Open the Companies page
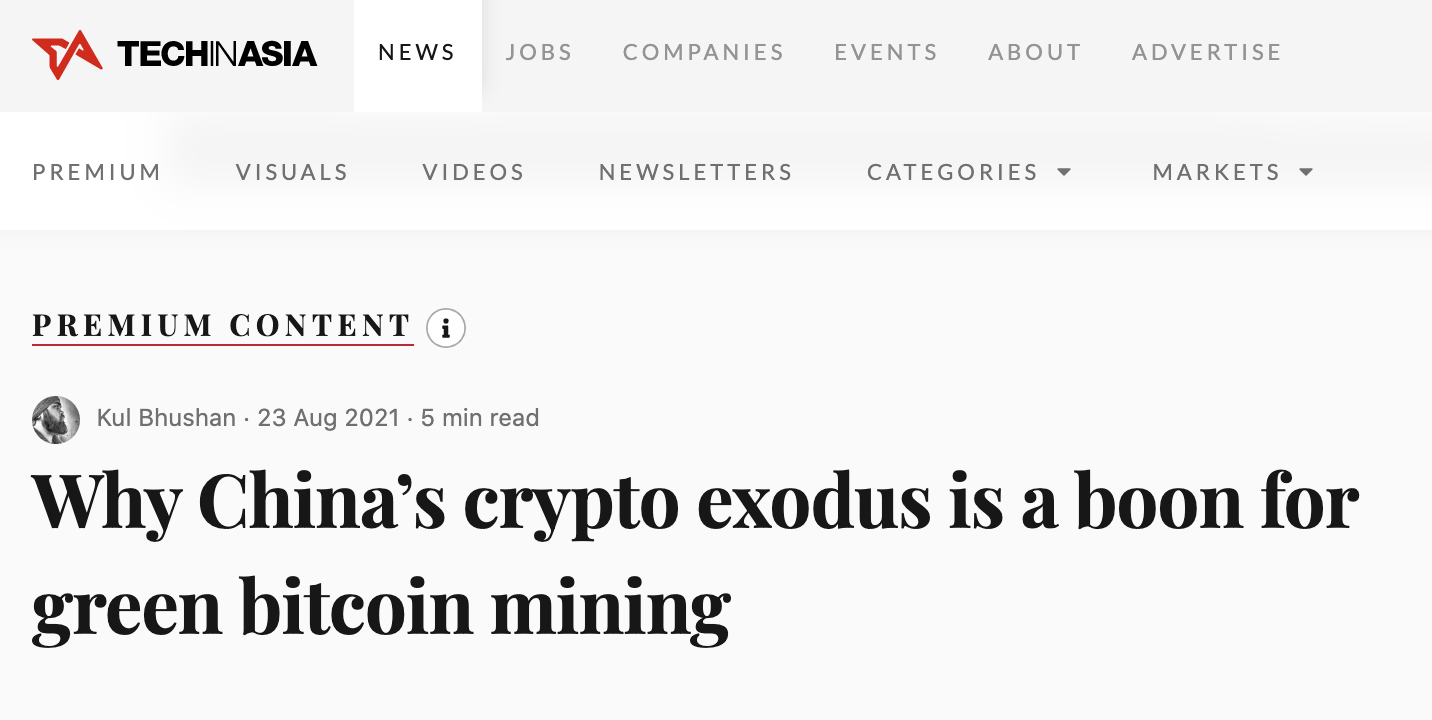This screenshot has height=720, width=1432. coord(703,53)
